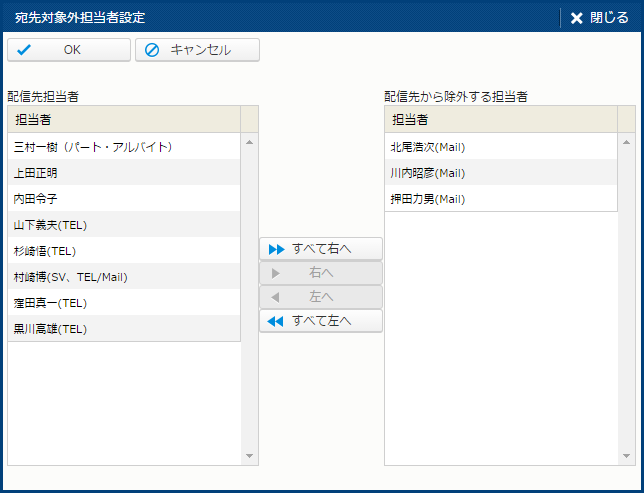Move all staff left with すべて左へ
Screen dimensions: 644x493
point(320,321)
